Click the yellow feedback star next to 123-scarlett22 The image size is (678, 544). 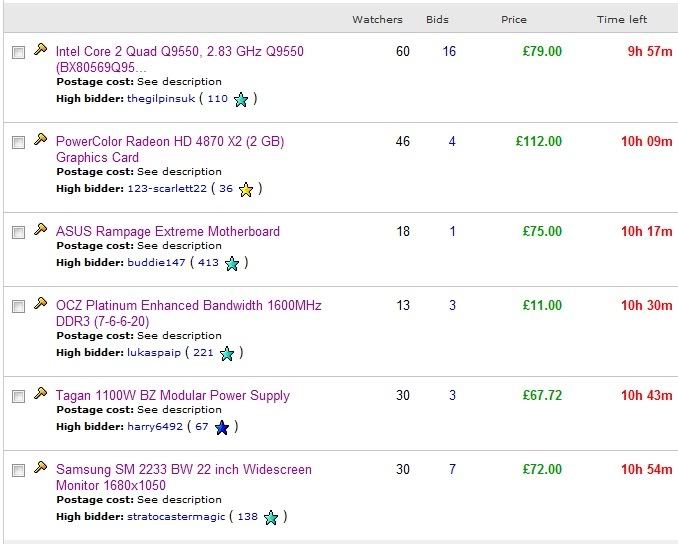[x=246, y=190]
